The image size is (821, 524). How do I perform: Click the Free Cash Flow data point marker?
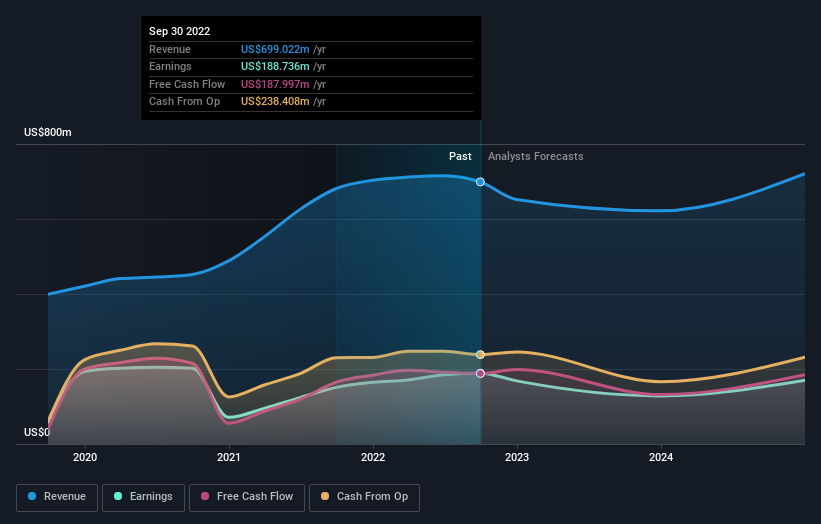480,373
